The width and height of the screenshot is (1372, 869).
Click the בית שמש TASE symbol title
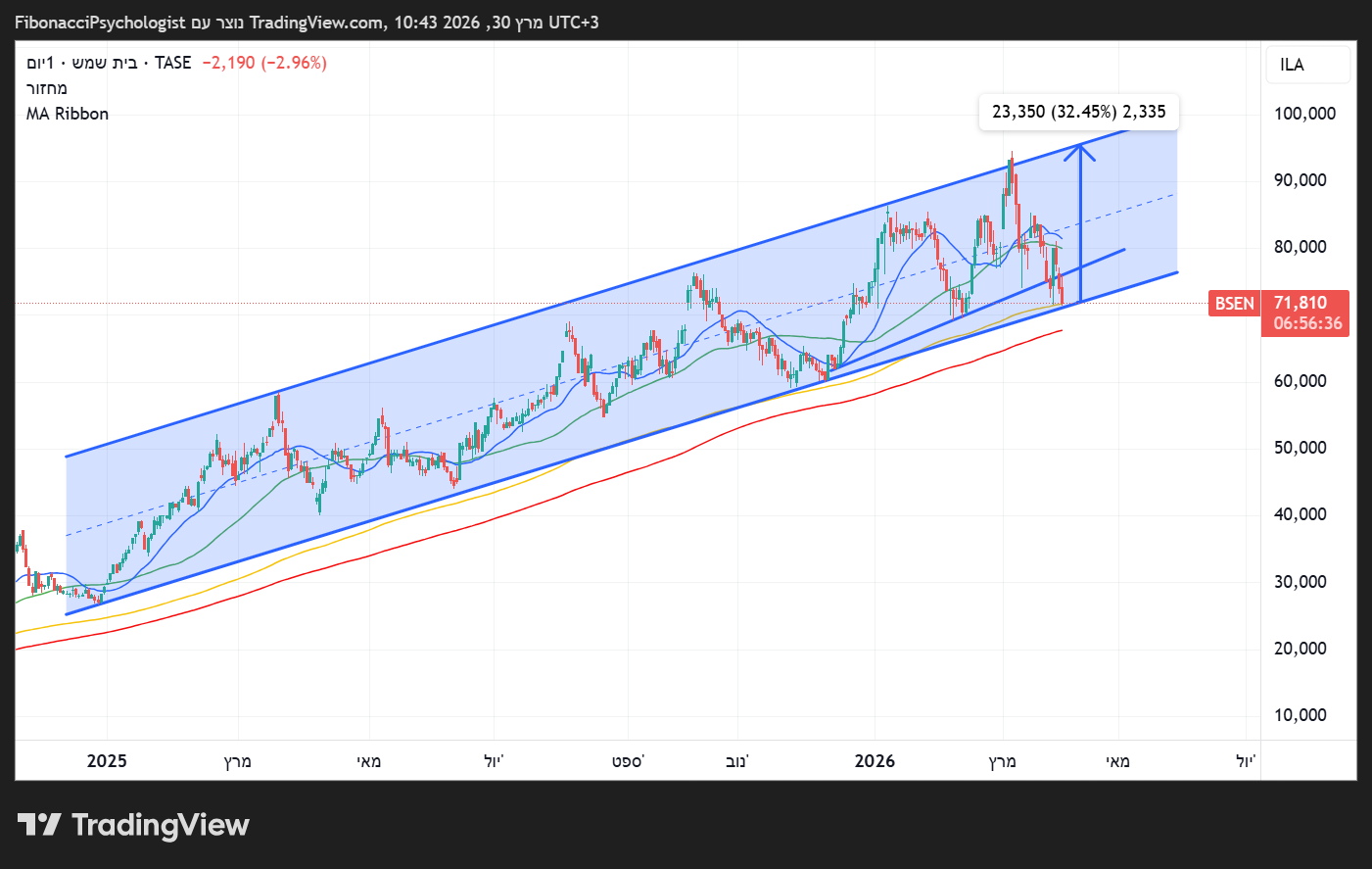point(109,63)
